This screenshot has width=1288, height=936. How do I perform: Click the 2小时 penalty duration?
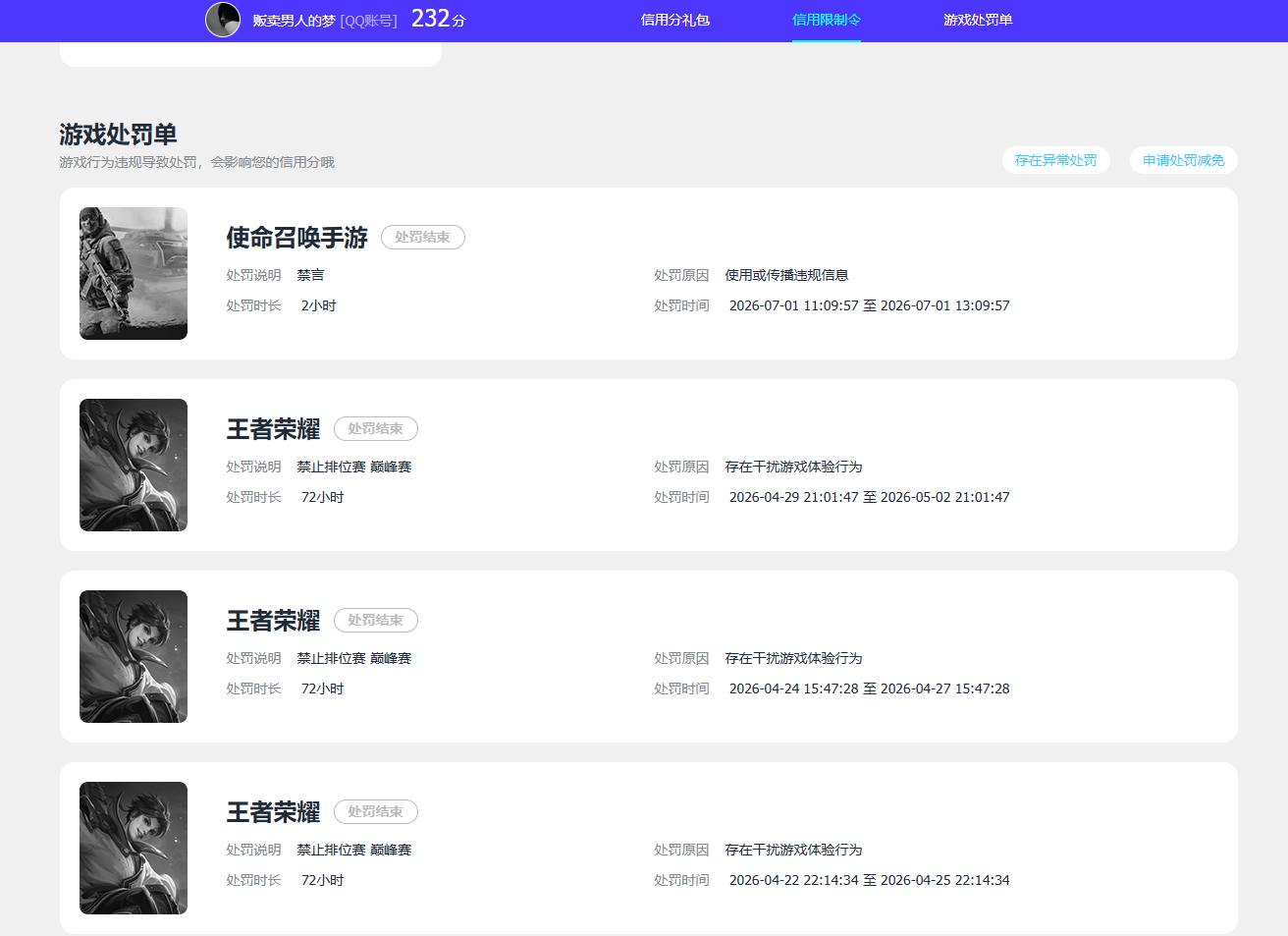tap(319, 305)
